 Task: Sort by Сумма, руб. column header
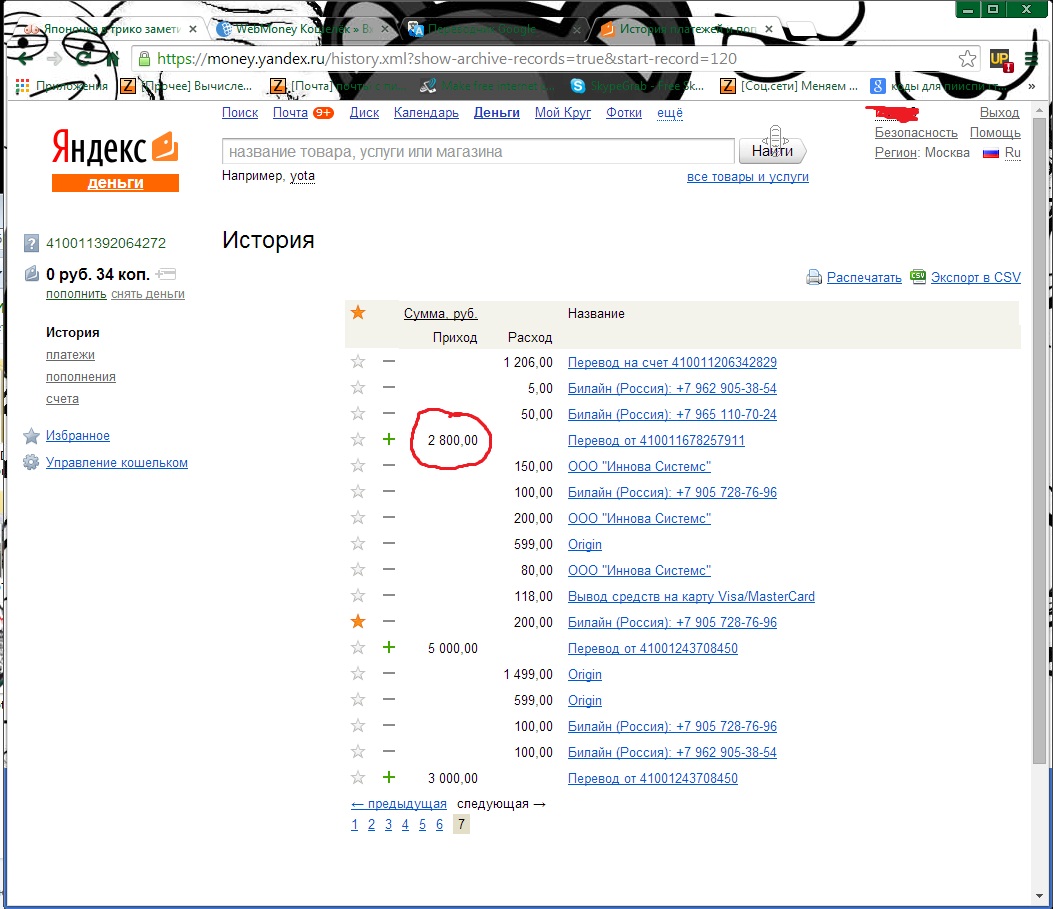point(441,314)
